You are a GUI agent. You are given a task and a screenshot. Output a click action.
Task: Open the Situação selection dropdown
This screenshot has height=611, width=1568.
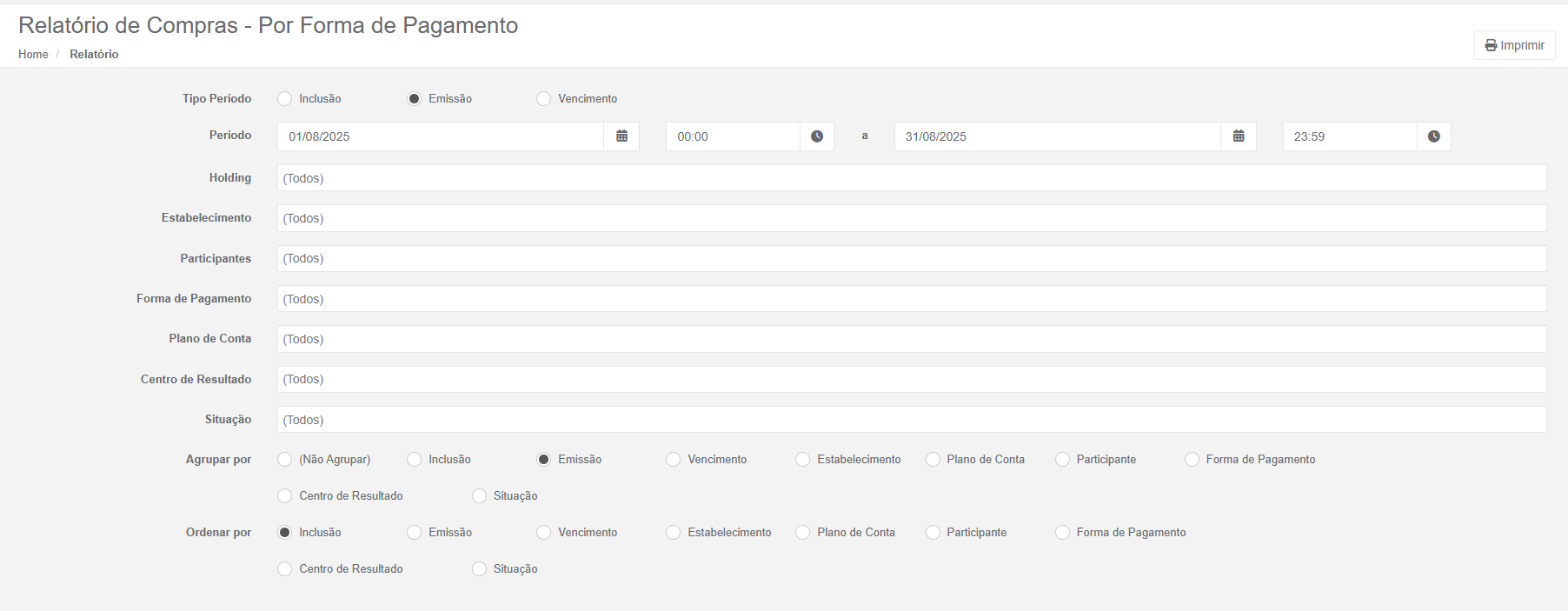[x=911, y=420]
